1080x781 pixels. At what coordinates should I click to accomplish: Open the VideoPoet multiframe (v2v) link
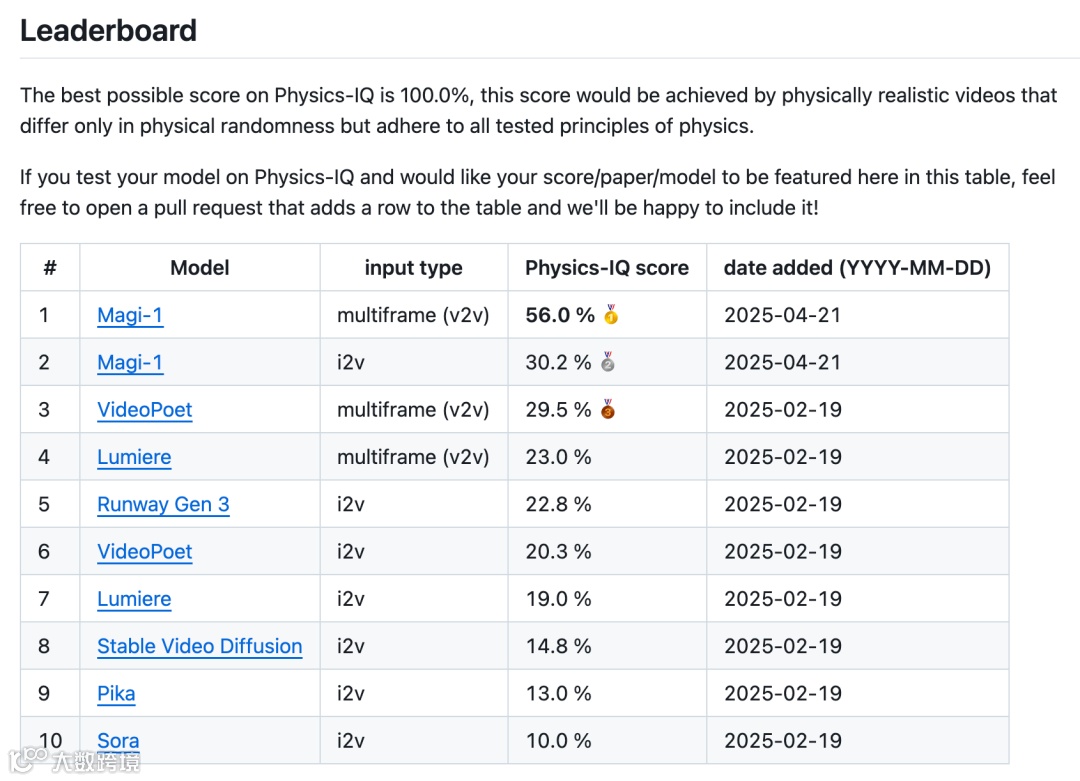point(145,409)
